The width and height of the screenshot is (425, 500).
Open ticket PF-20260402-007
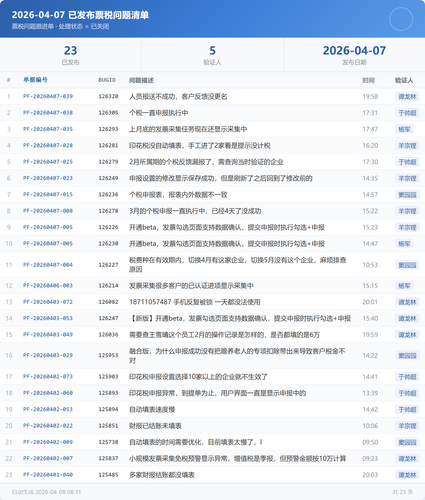point(48,458)
